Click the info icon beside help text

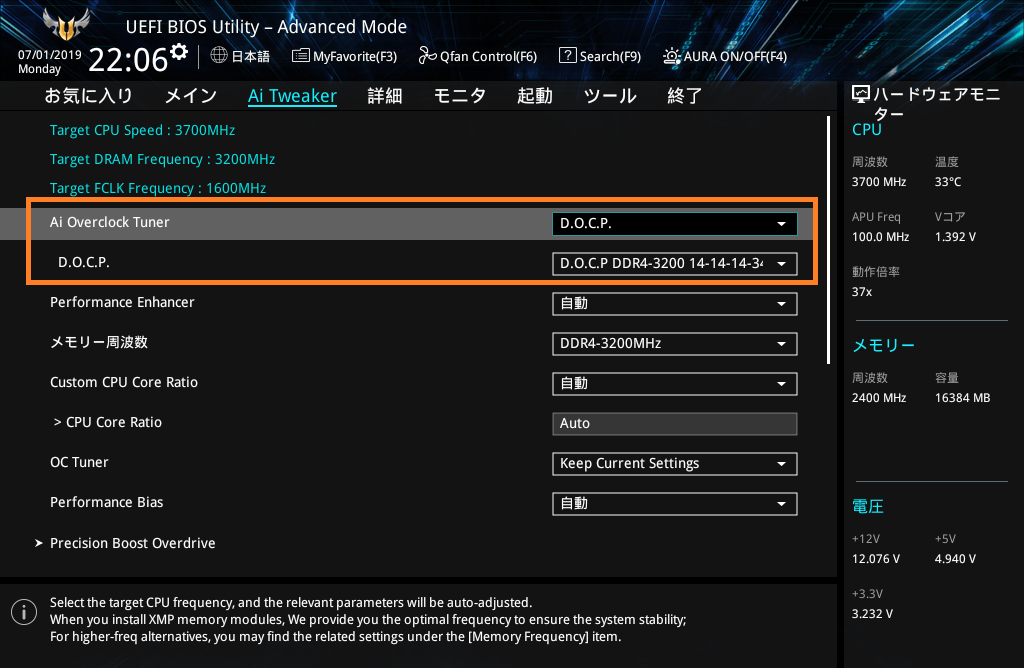[x=24, y=612]
